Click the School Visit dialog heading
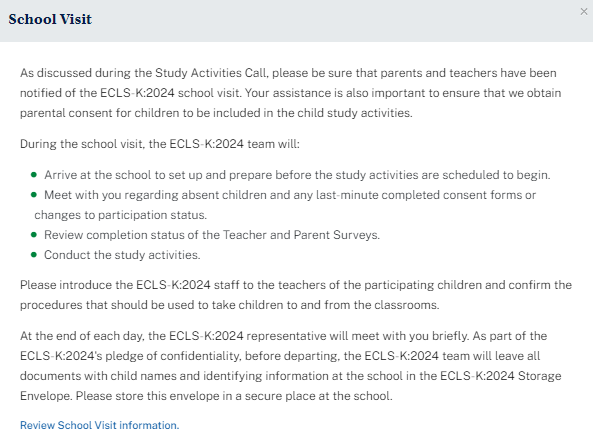This screenshot has height=440, width=593. pos(50,19)
